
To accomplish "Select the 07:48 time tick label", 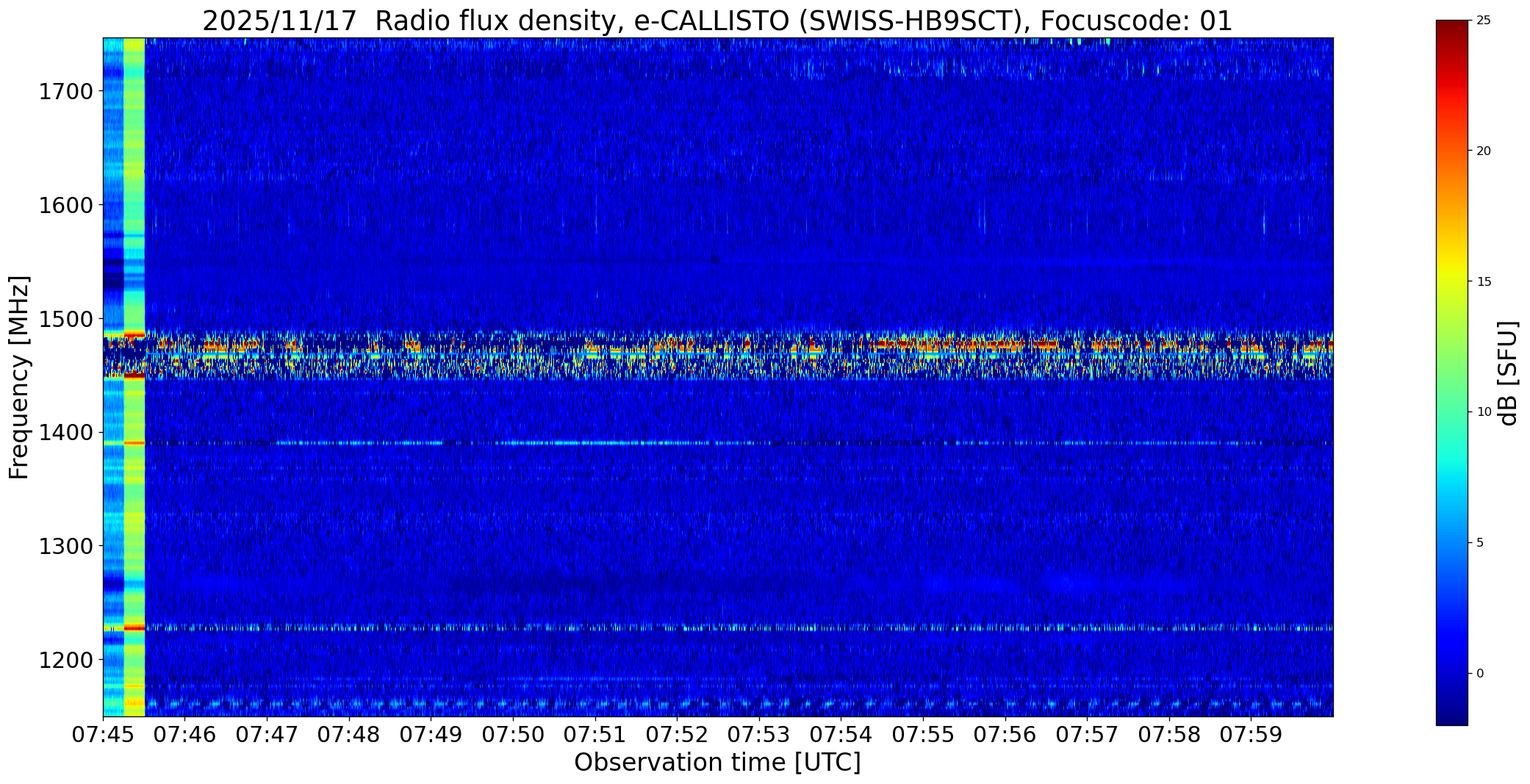I will (x=349, y=735).
